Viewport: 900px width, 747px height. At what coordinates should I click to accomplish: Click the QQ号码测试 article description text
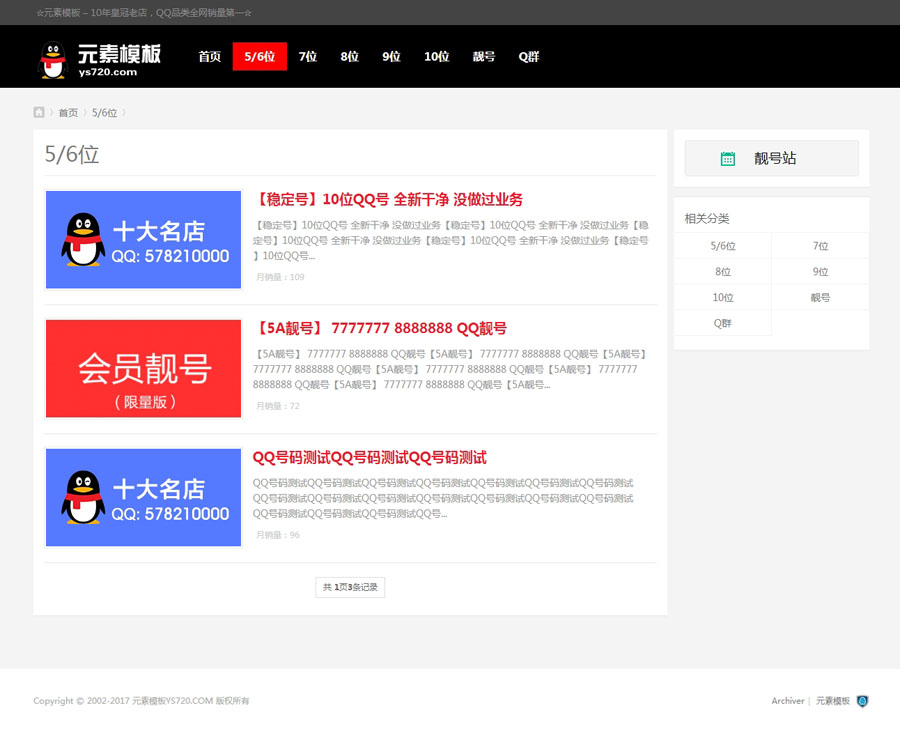click(x=443, y=498)
